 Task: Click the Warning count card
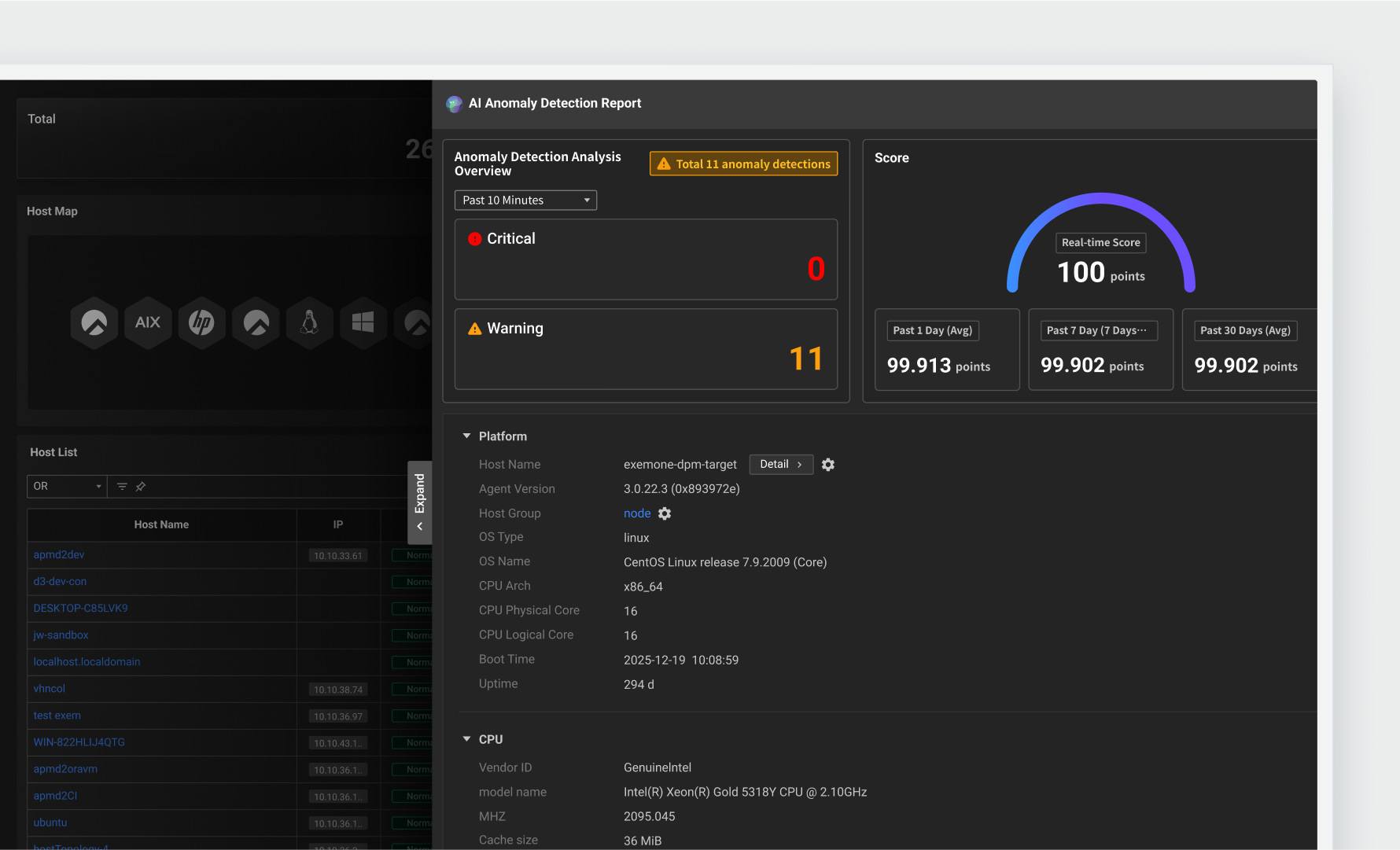[x=646, y=349]
